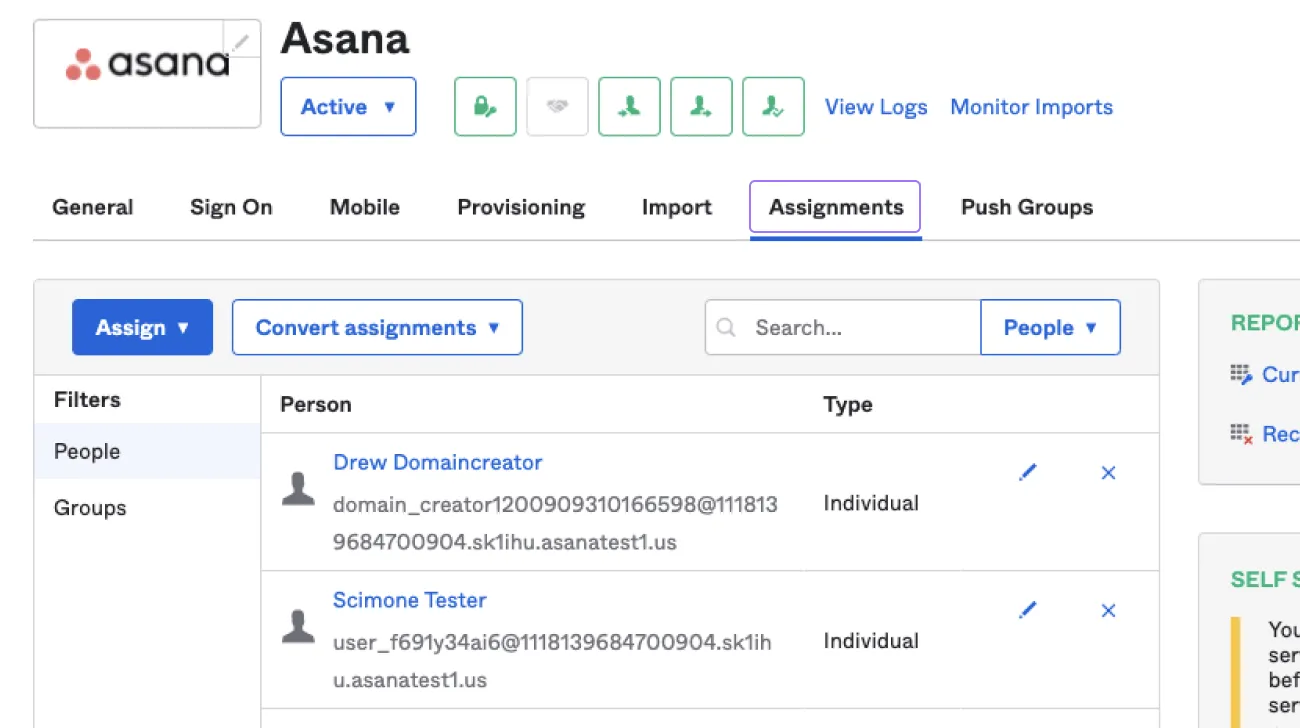Viewport: 1300px width, 728px height.
Task: Click the assignment checkmark user icon
Action: 773,106
